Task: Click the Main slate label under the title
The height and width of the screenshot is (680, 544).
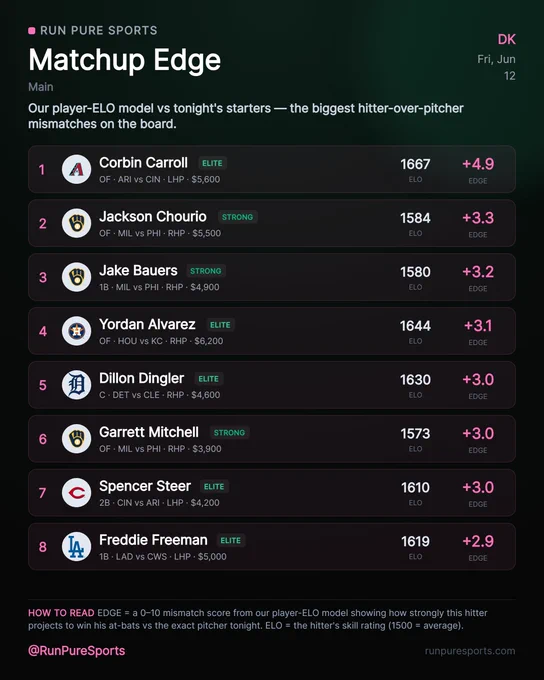Action: (41, 87)
